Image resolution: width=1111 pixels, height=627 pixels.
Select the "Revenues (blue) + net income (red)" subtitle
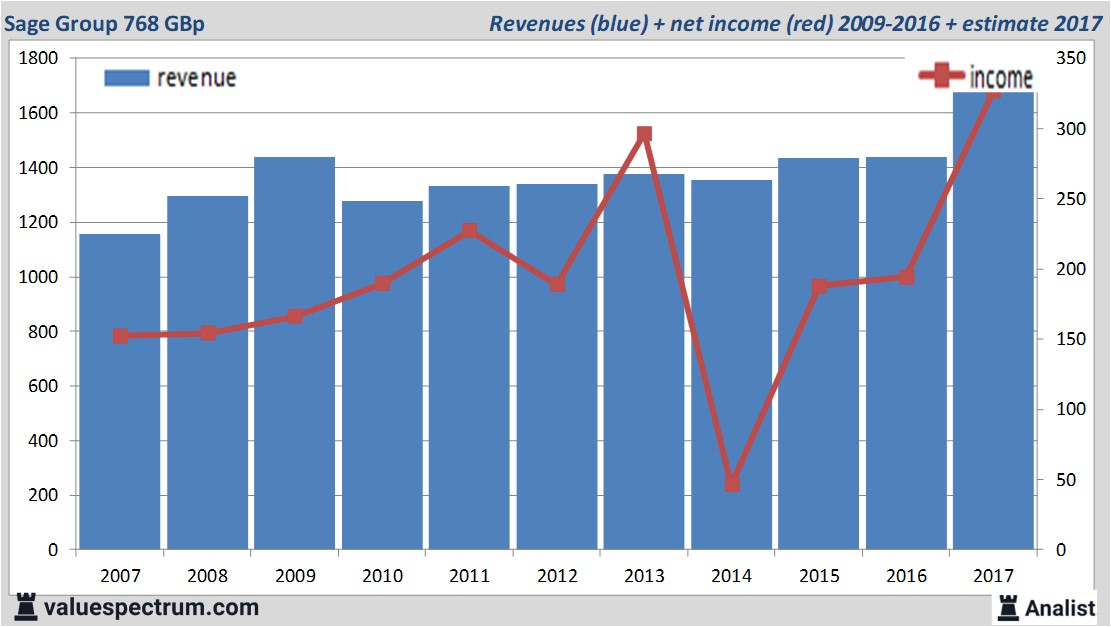pyautogui.click(x=660, y=23)
